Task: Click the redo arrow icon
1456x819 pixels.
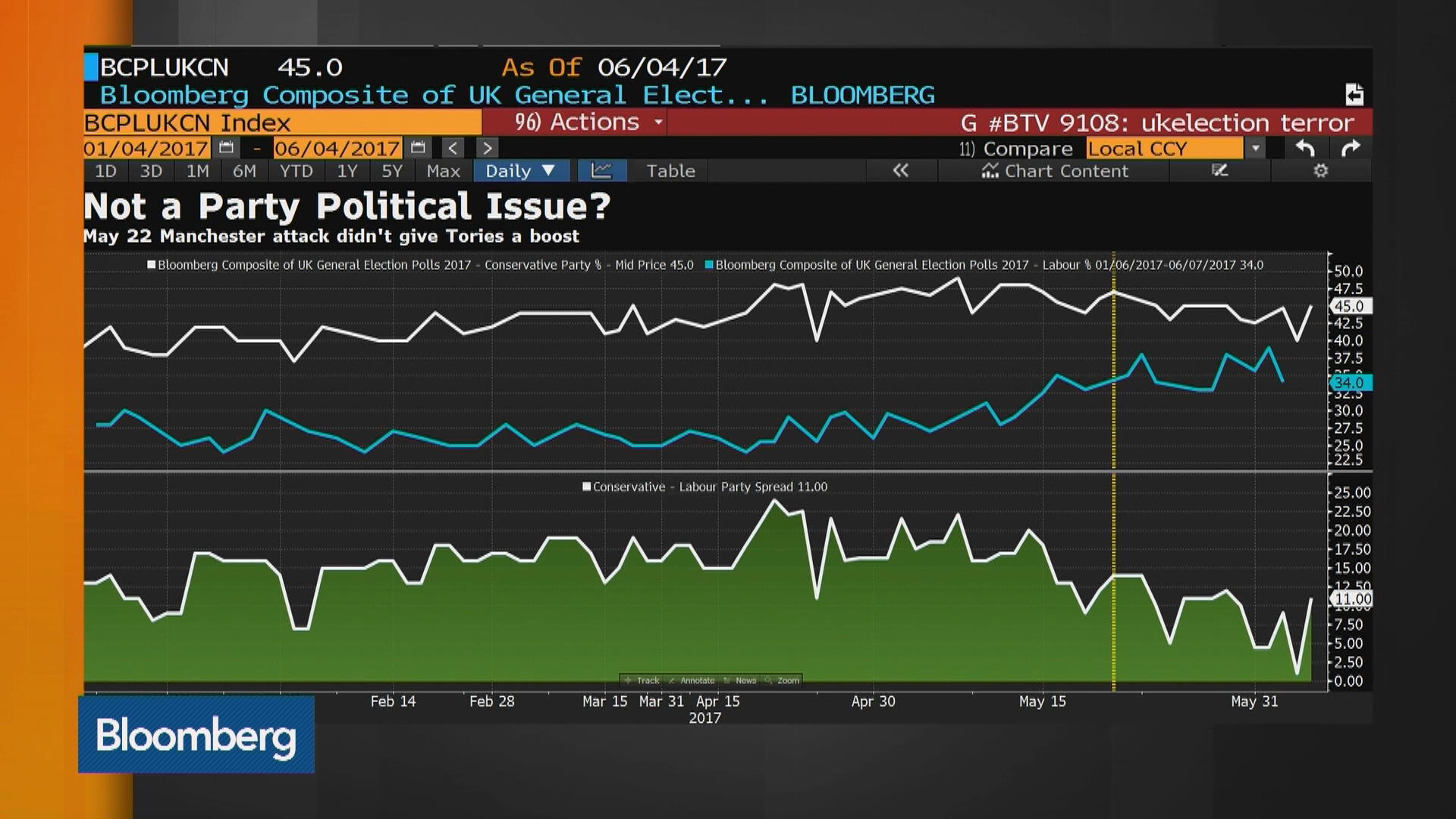Action: click(1351, 148)
